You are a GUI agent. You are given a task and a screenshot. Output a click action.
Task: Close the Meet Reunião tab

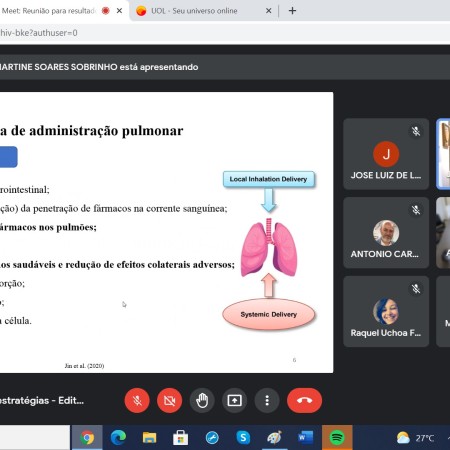coord(119,11)
